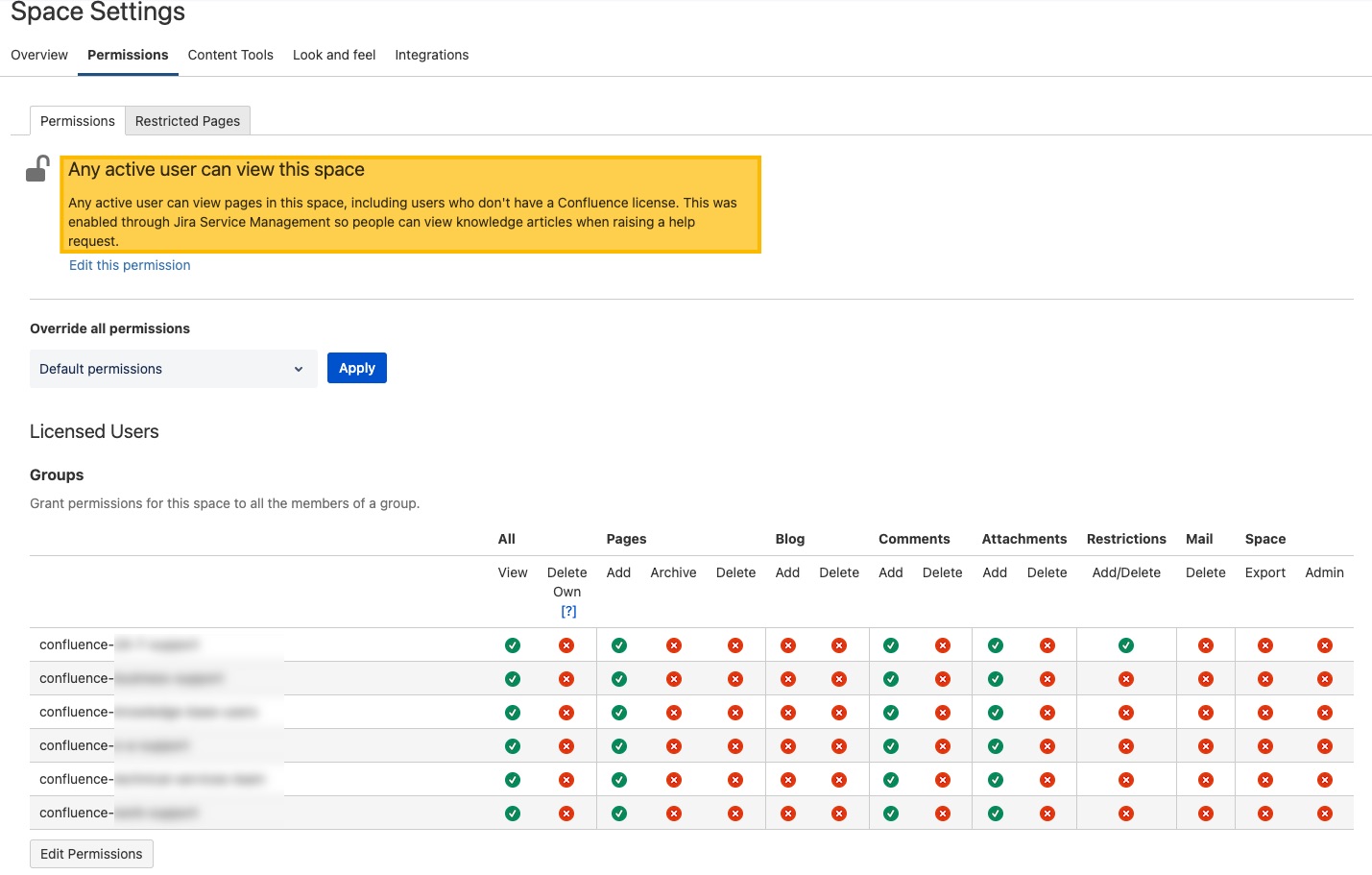Screen dimensions: 1372x875
Task: Click Blog Add cross in second group row
Action: [788, 679]
